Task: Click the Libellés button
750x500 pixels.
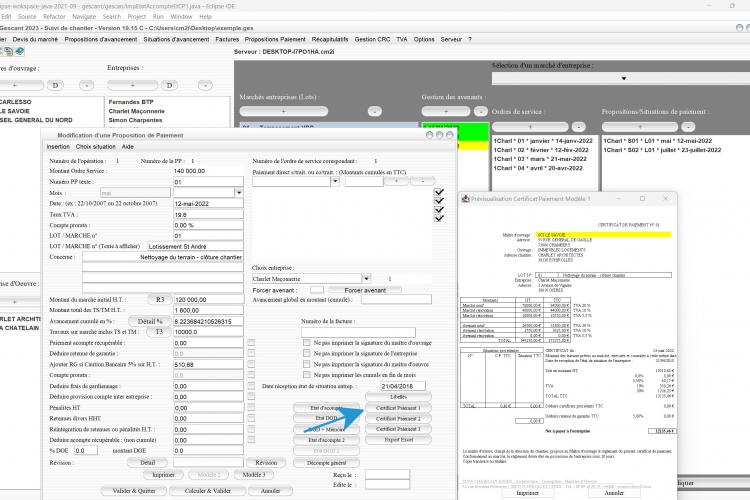Action: click(x=398, y=397)
